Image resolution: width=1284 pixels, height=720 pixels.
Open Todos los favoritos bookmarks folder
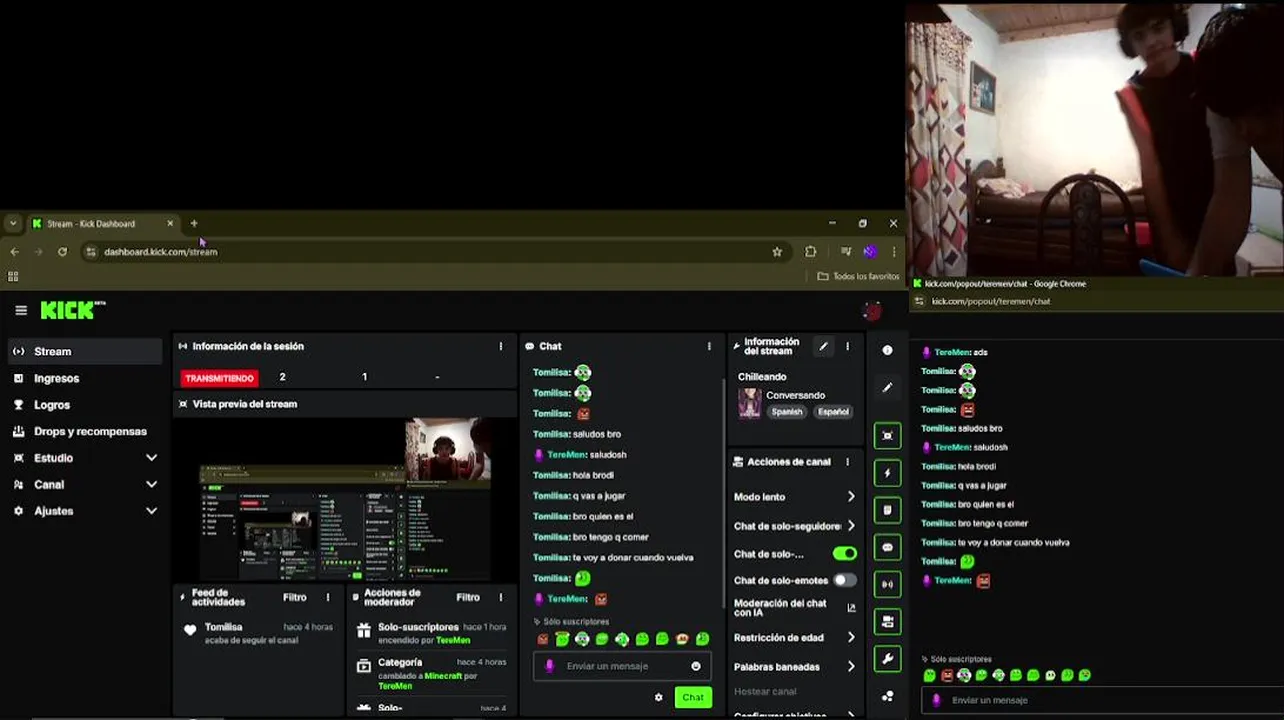click(858, 276)
